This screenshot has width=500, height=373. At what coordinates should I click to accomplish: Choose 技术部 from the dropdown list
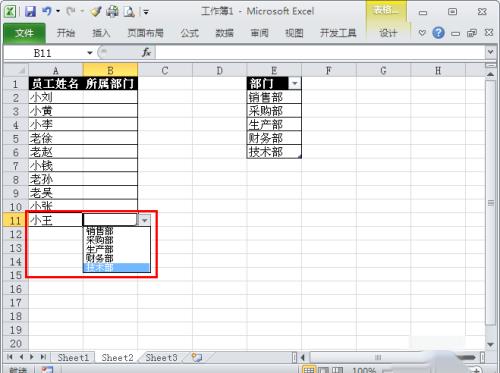117,268
